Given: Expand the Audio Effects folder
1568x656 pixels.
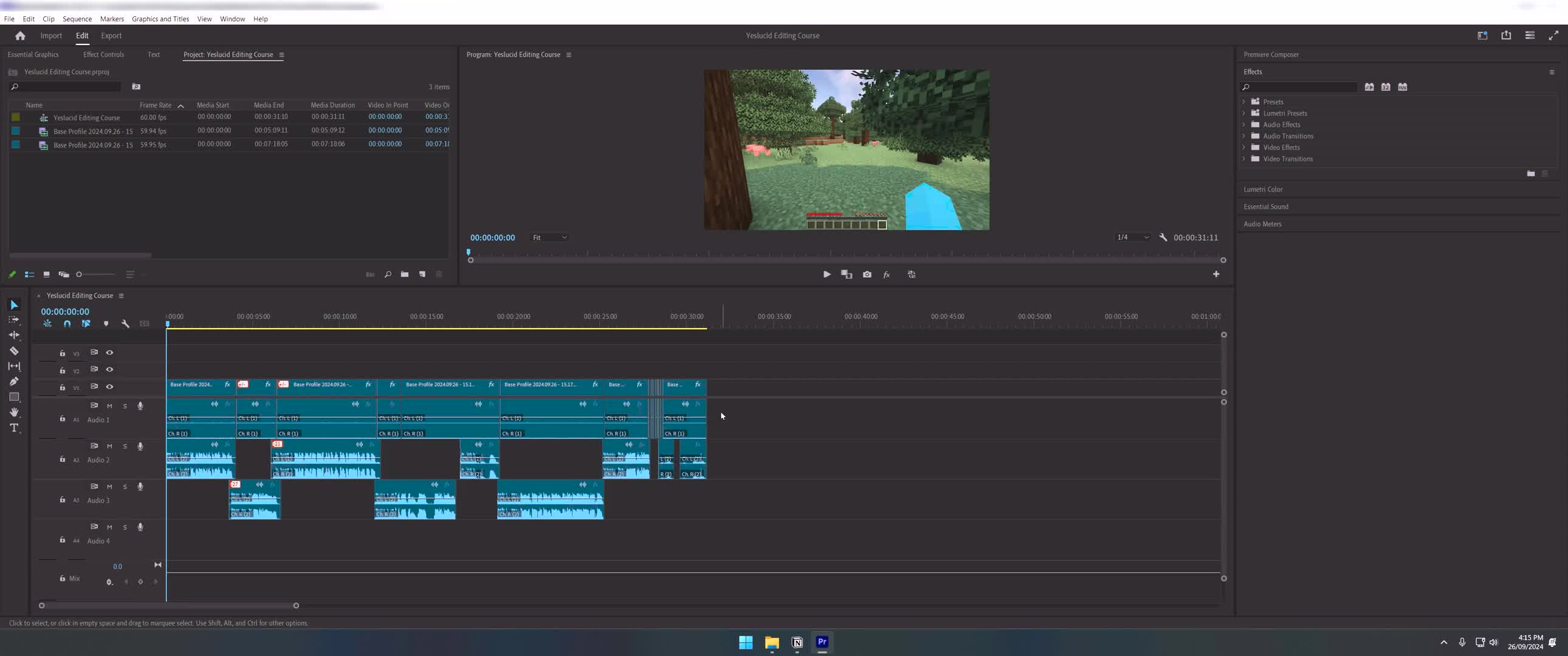Looking at the screenshot, I should [1243, 125].
